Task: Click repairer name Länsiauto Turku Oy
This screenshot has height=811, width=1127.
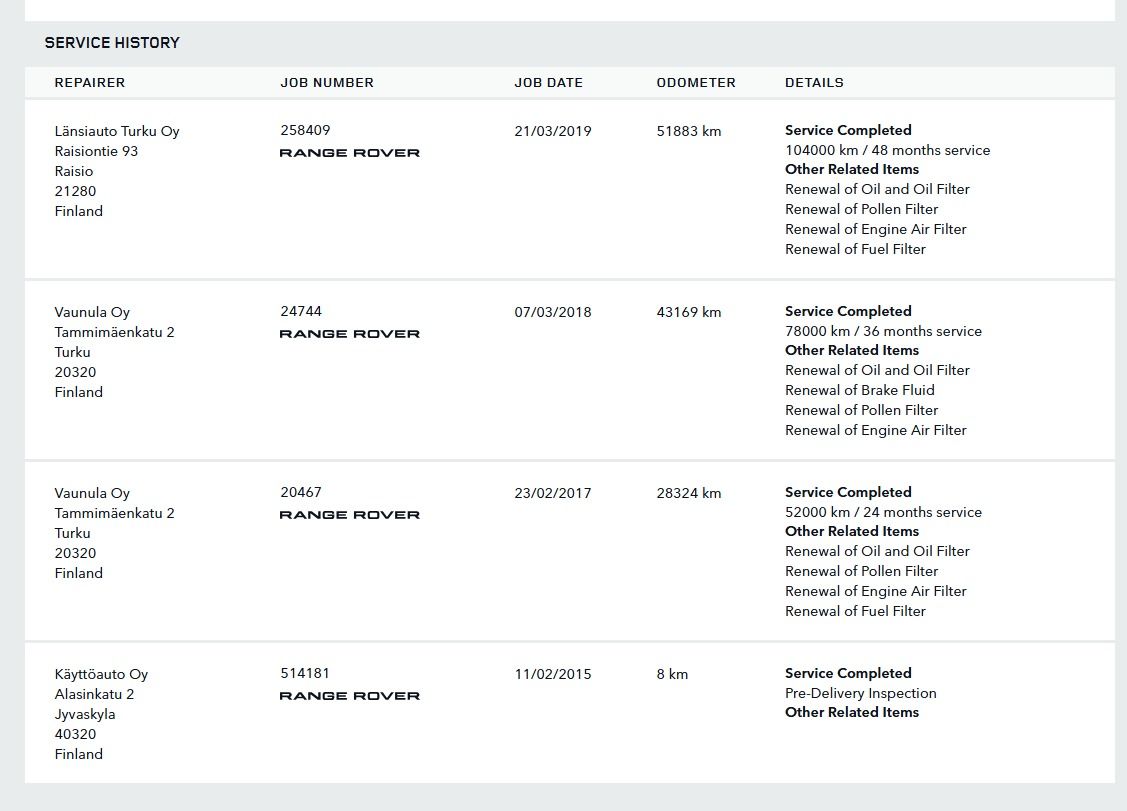Action: (117, 132)
